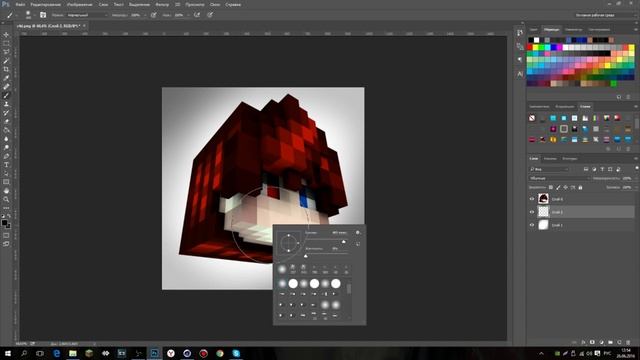
Task: Select the Rectangular Marquee tool
Action: pyautogui.click(x=6, y=43)
